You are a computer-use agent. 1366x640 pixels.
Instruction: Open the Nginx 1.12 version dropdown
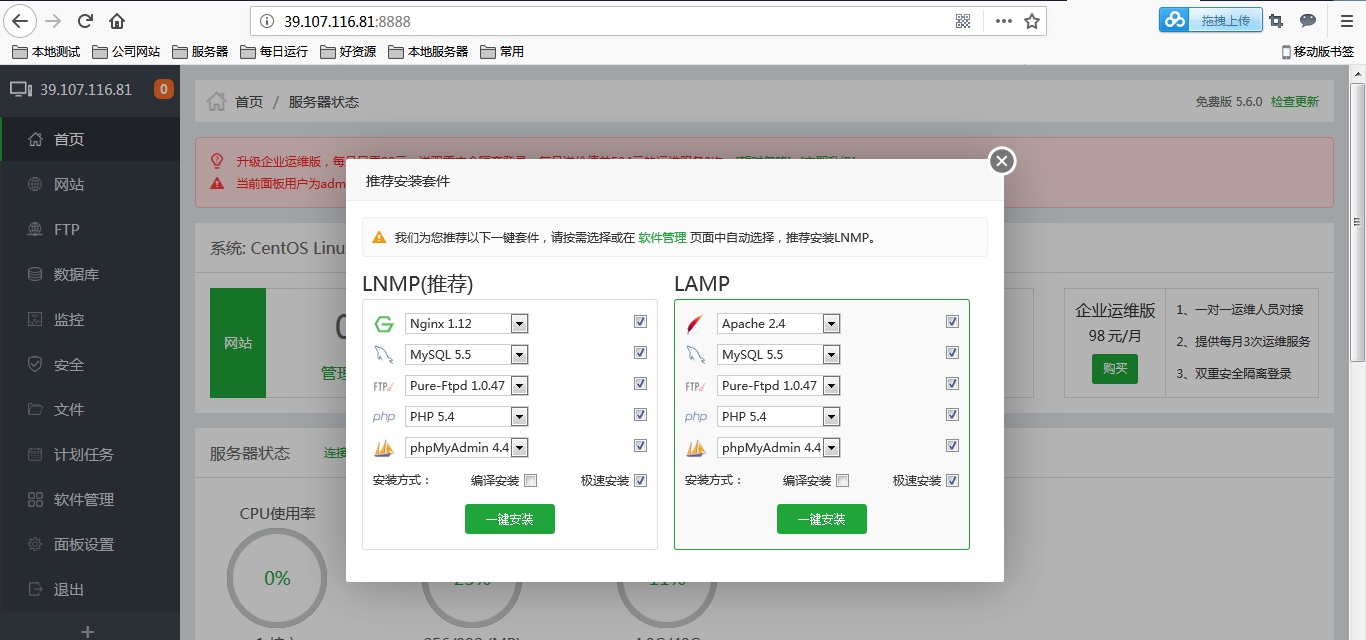467,324
